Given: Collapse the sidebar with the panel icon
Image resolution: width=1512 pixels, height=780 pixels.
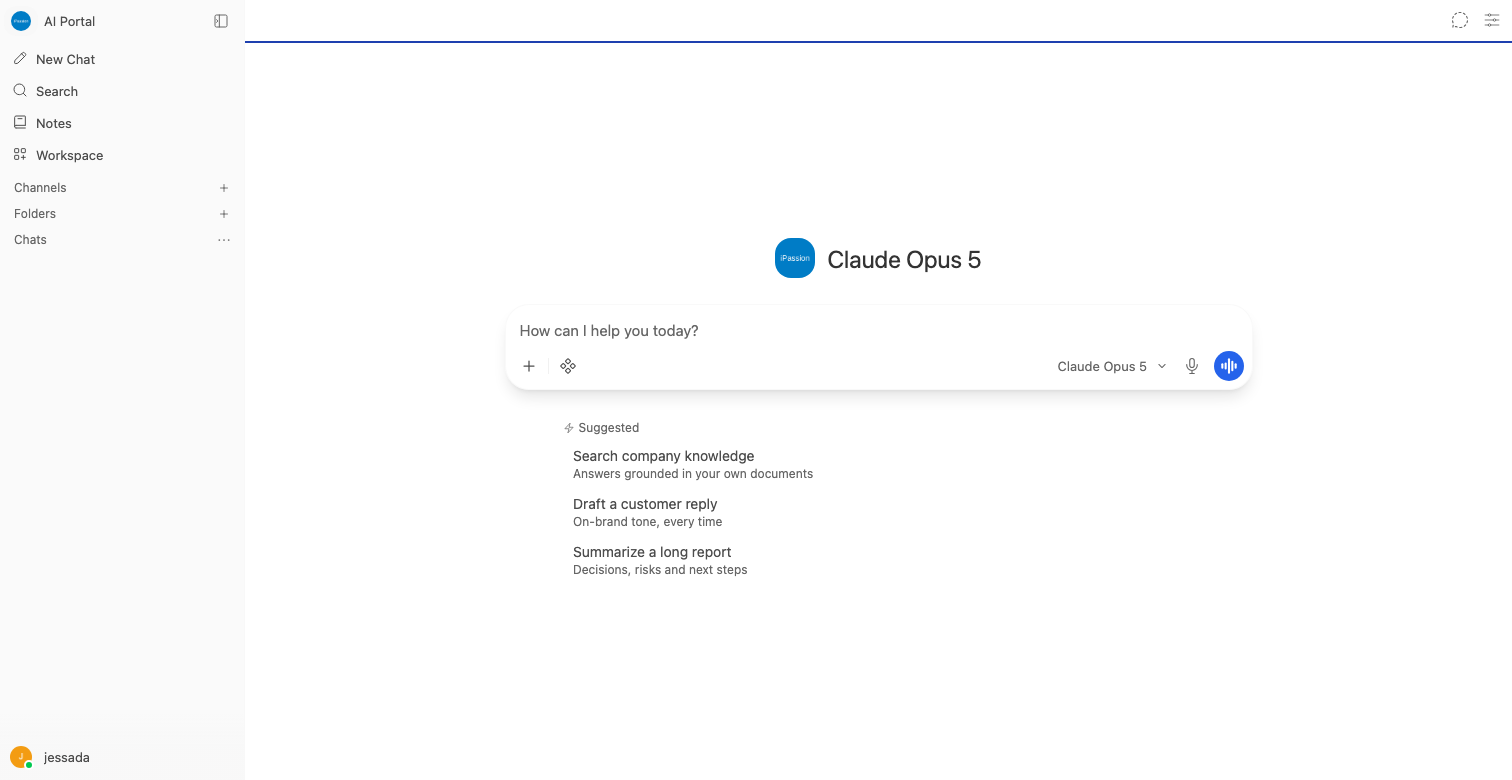Looking at the screenshot, I should click(x=221, y=21).
